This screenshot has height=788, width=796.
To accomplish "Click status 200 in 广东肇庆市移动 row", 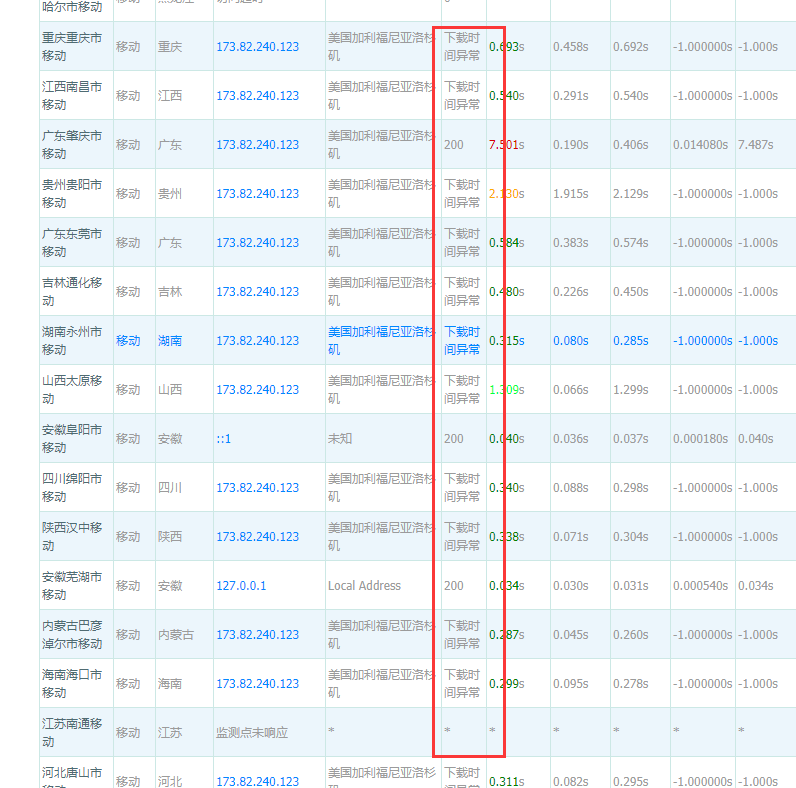I will 453,145.
